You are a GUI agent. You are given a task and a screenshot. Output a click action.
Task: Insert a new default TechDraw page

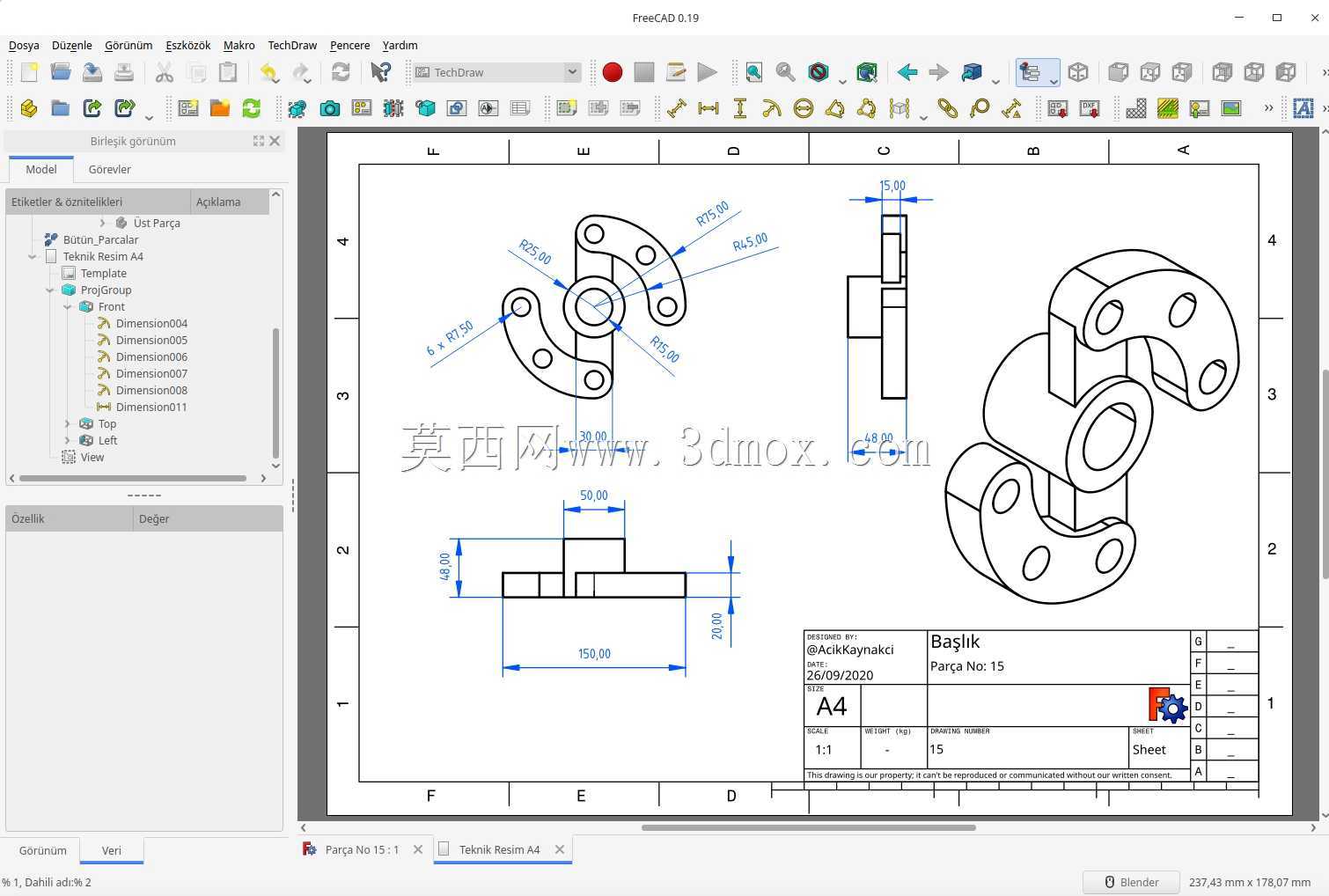pos(188,108)
